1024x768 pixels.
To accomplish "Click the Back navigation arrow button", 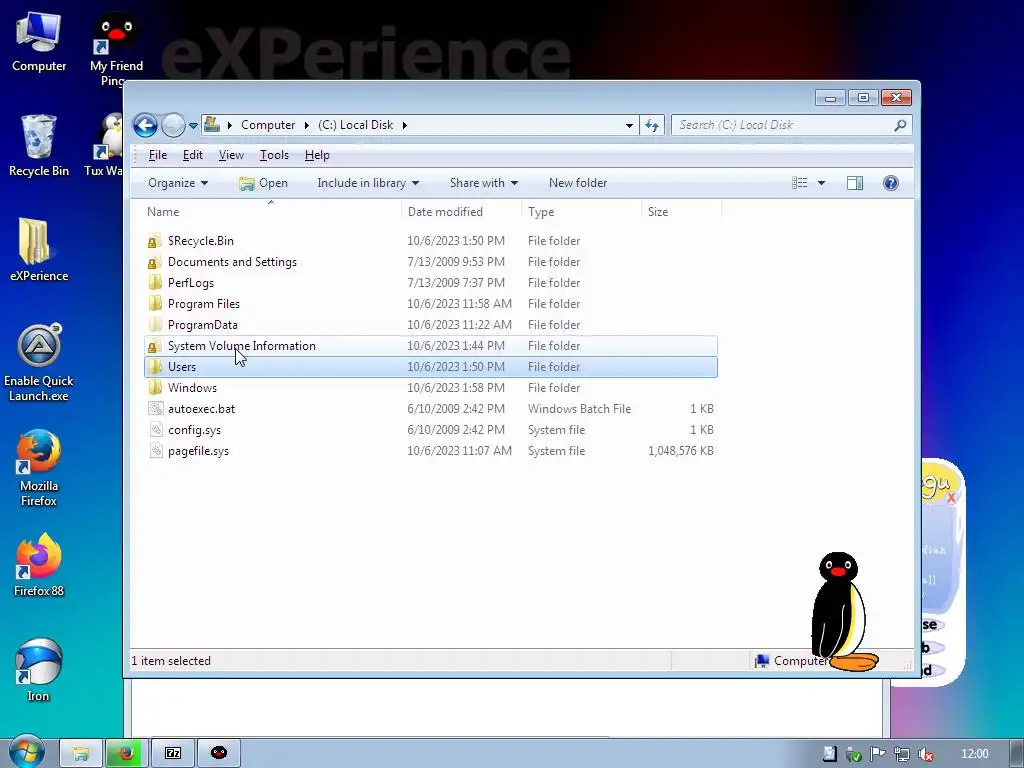I will [145, 125].
